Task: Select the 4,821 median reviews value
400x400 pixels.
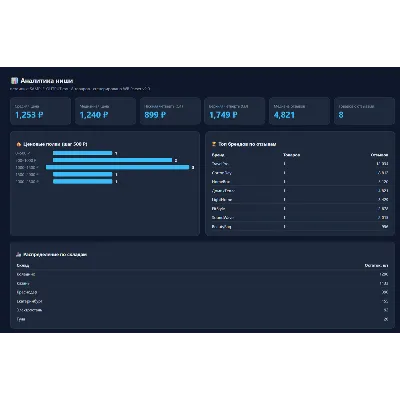Action: [284, 115]
